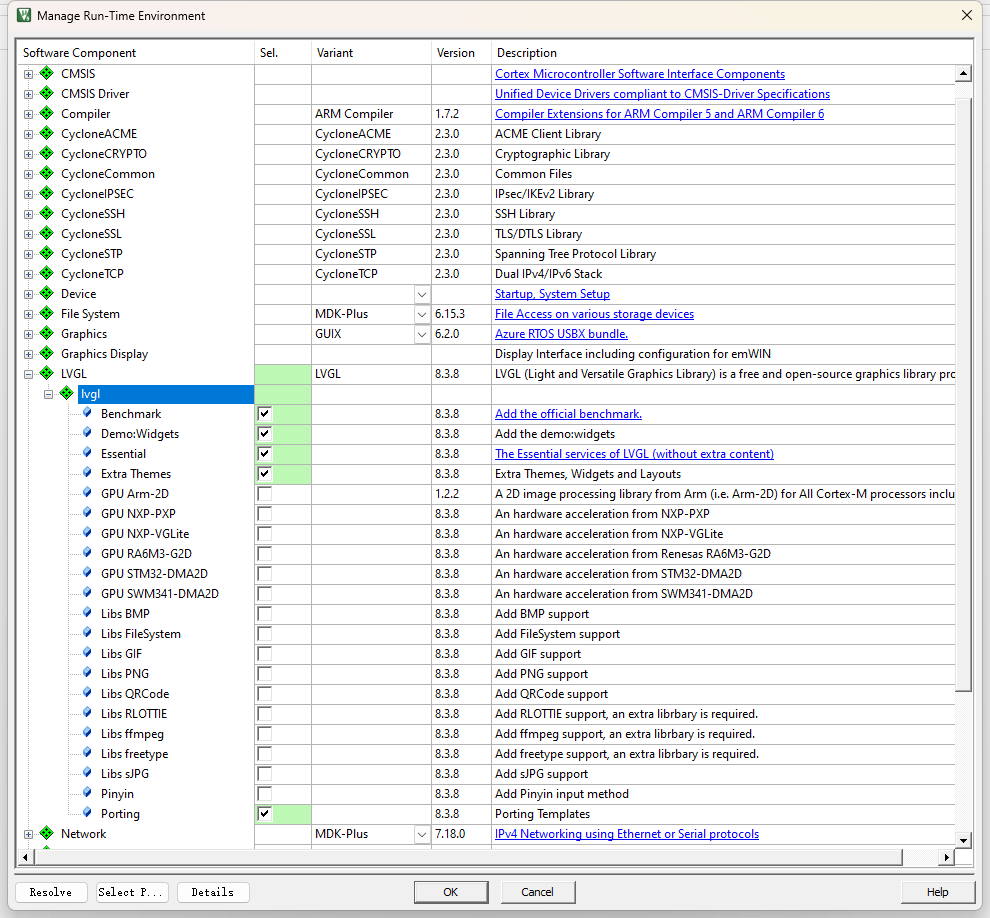Uncheck the Benchmark checkbox

pos(265,414)
